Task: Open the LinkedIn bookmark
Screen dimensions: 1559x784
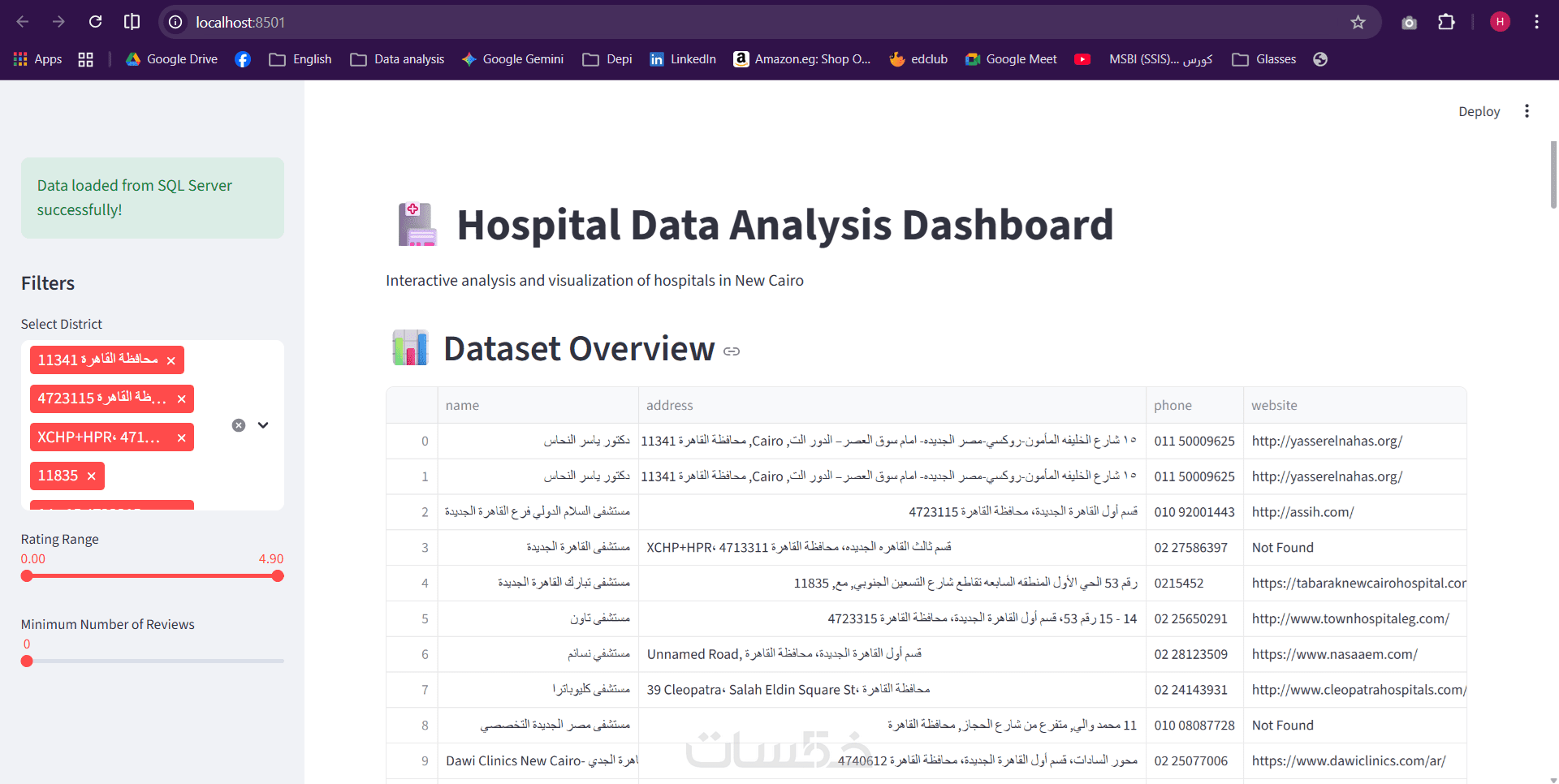Action: [682, 59]
